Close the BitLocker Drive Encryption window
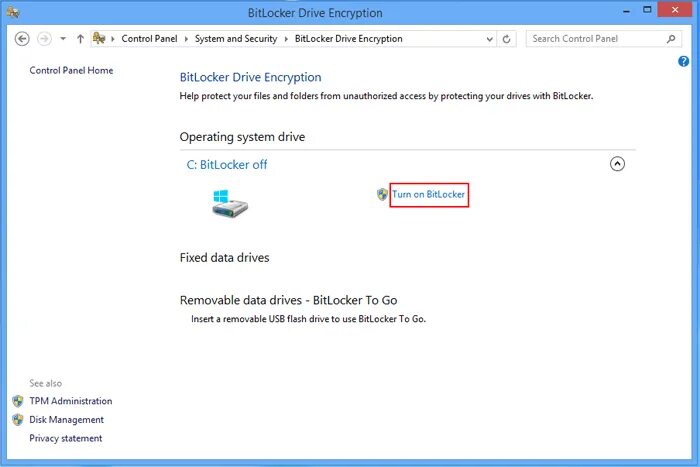The height and width of the screenshot is (467, 700). [x=675, y=10]
